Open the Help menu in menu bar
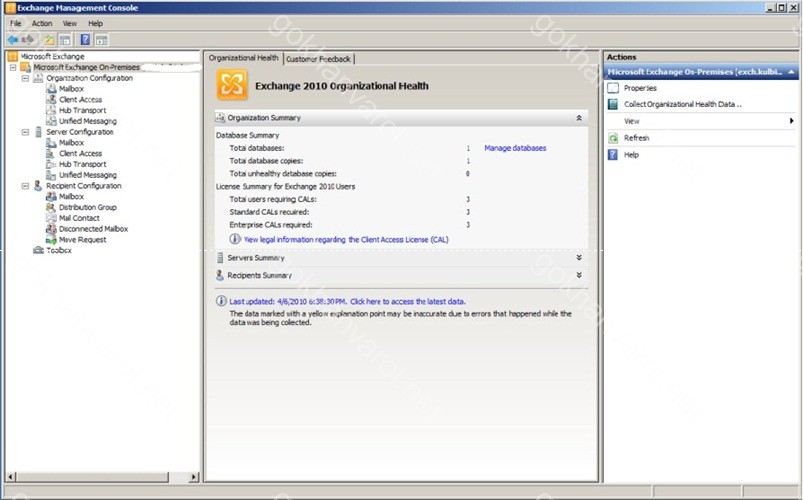The width and height of the screenshot is (803, 500). tap(95, 24)
